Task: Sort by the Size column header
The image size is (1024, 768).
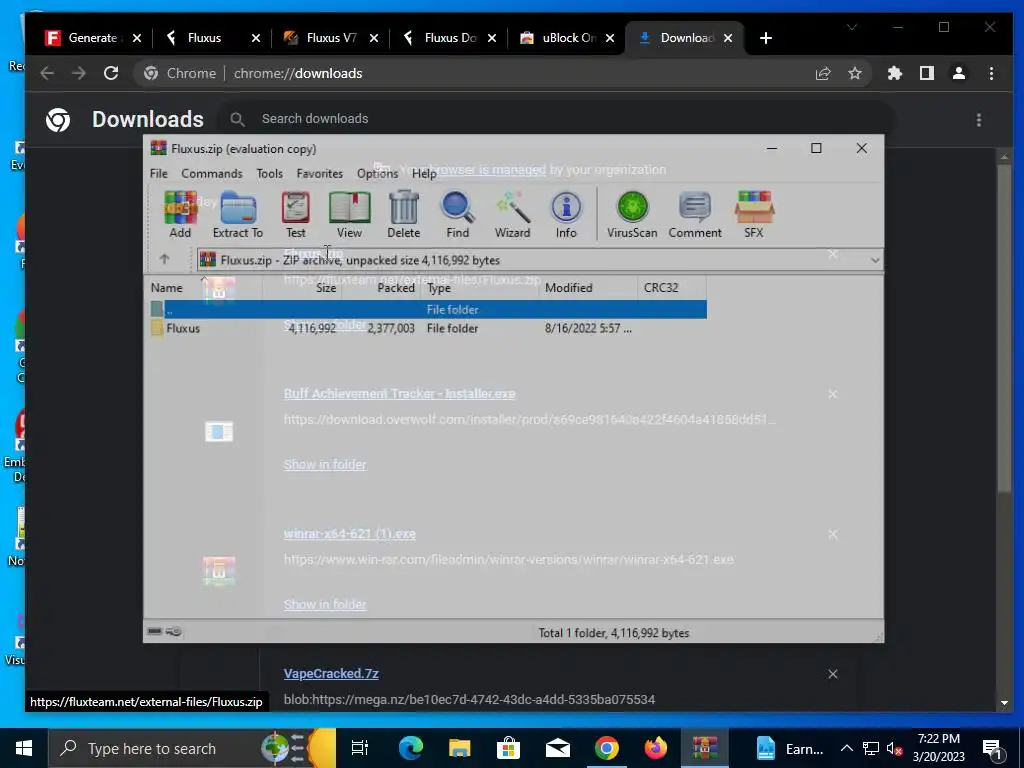Action: point(302,288)
